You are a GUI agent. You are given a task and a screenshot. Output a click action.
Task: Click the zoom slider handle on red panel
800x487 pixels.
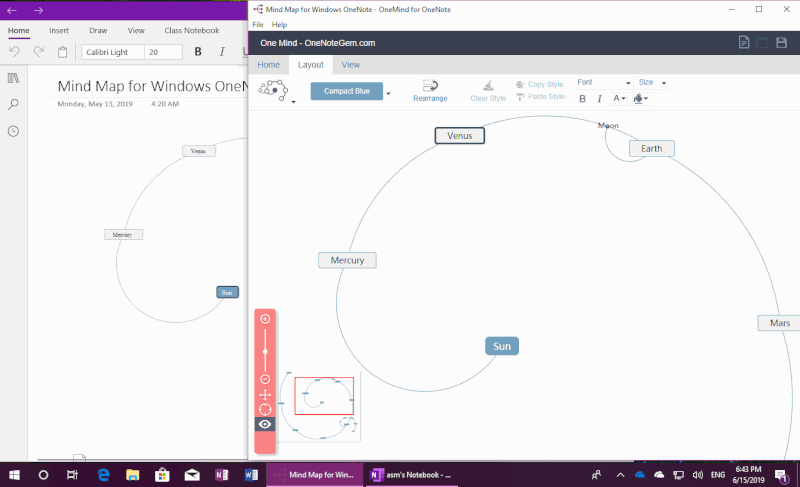pyautogui.click(x=265, y=351)
